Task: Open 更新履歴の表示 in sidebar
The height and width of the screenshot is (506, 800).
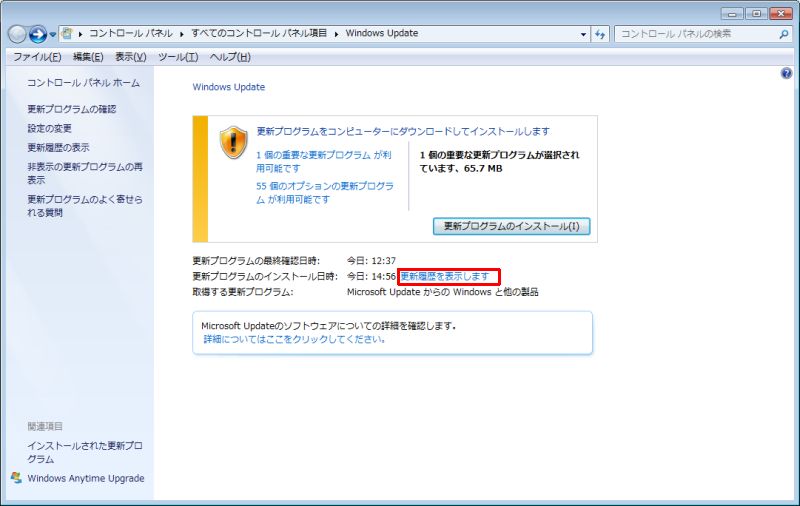Action: [58, 148]
